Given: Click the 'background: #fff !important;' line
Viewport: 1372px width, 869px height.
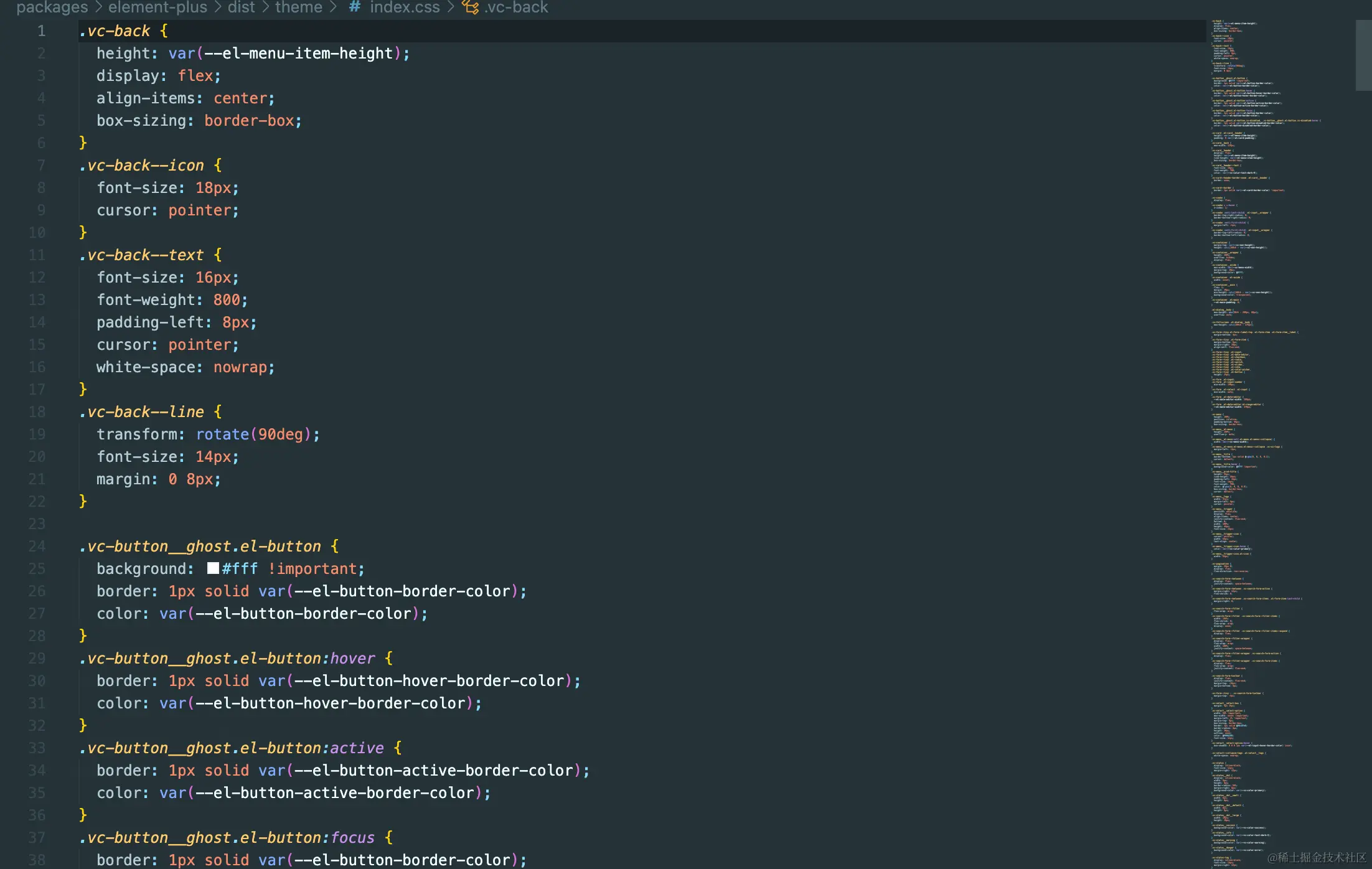Looking at the screenshot, I should click(x=231, y=569).
